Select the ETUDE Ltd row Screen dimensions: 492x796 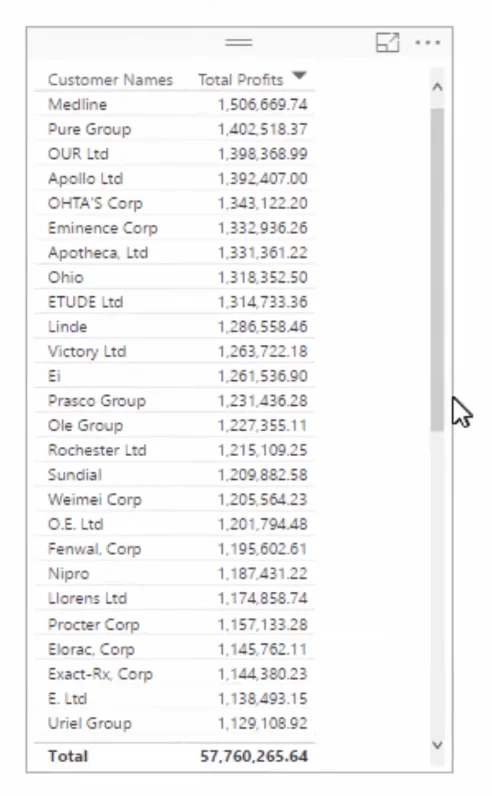tap(175, 302)
